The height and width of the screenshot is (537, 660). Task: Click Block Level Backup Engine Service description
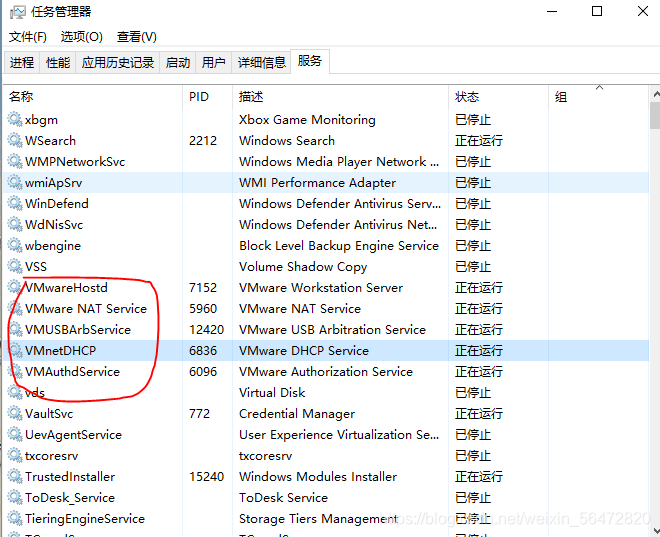[339, 246]
